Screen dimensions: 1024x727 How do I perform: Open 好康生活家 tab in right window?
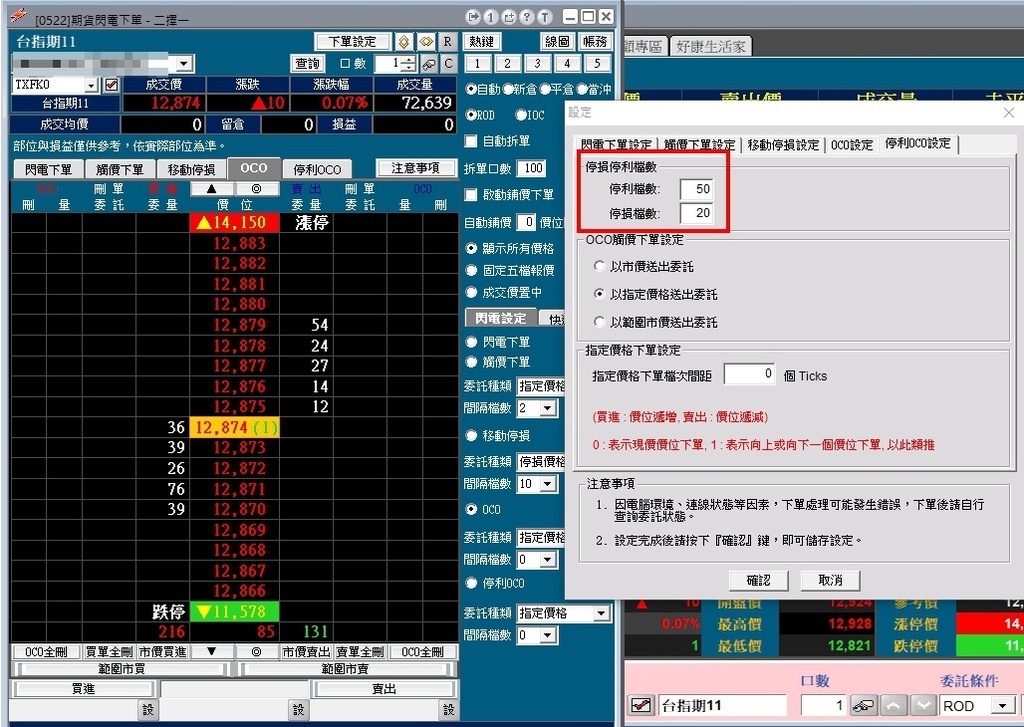click(711, 46)
